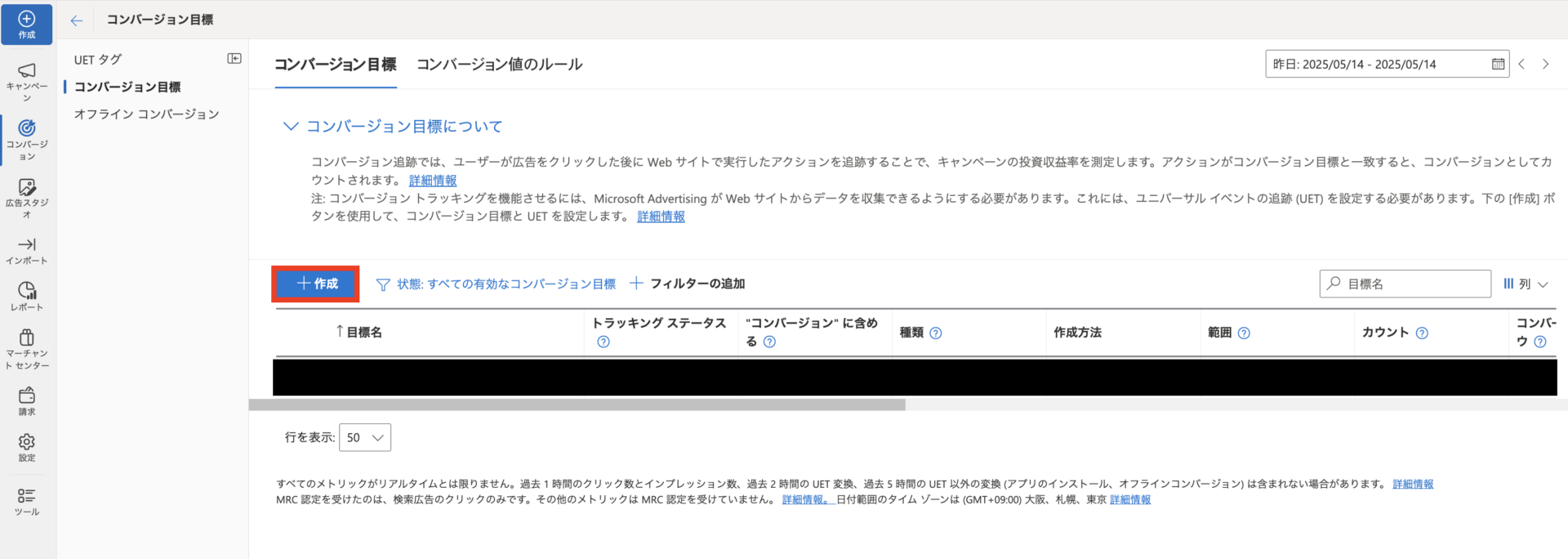Click help icon for "コンバージョン" に含める
Screen dimensions: 1568x559
tap(769, 342)
